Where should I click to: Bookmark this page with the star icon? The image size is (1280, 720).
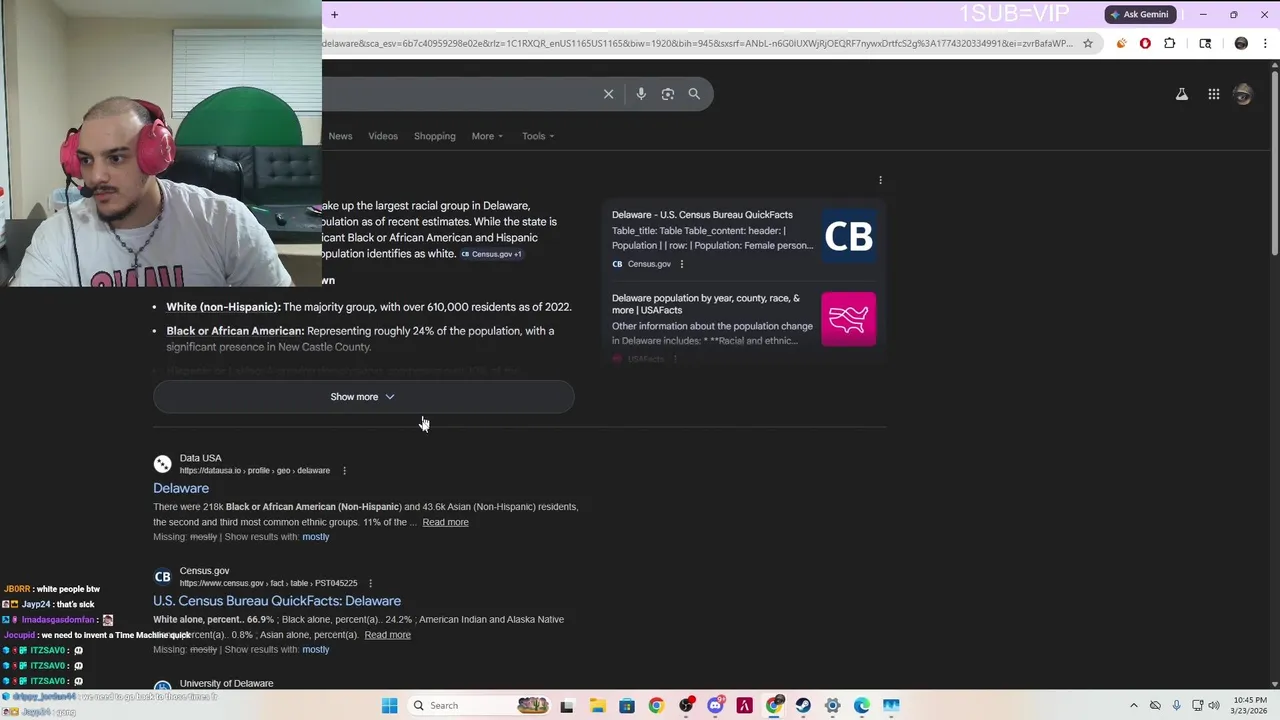(1088, 43)
